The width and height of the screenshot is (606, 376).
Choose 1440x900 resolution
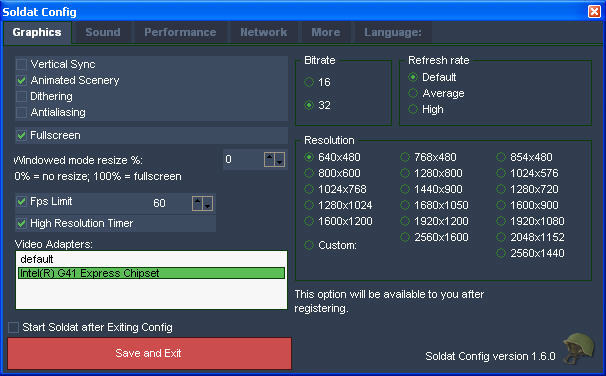click(x=405, y=189)
